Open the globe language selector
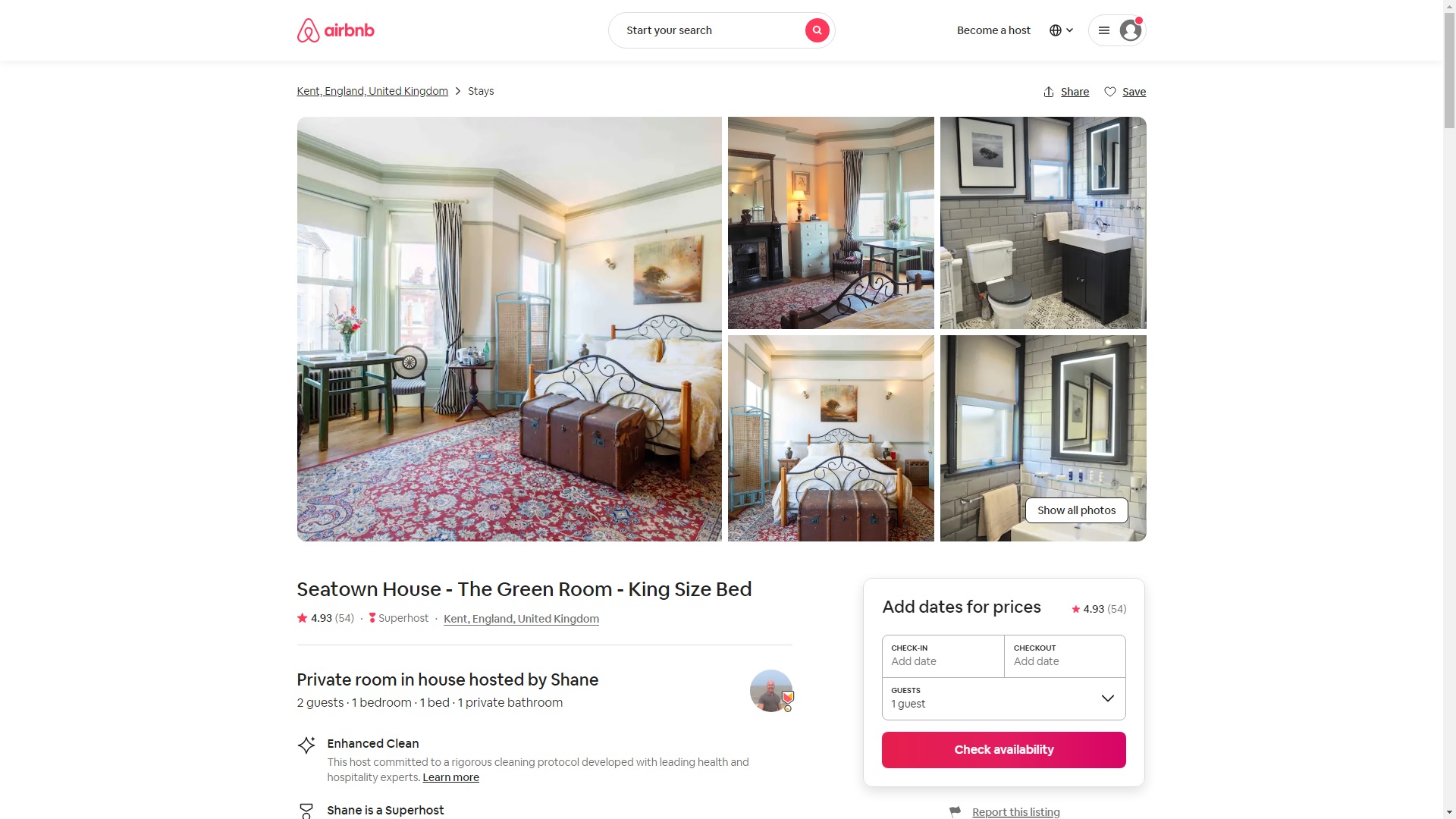The image size is (1456, 819). 1061,30
